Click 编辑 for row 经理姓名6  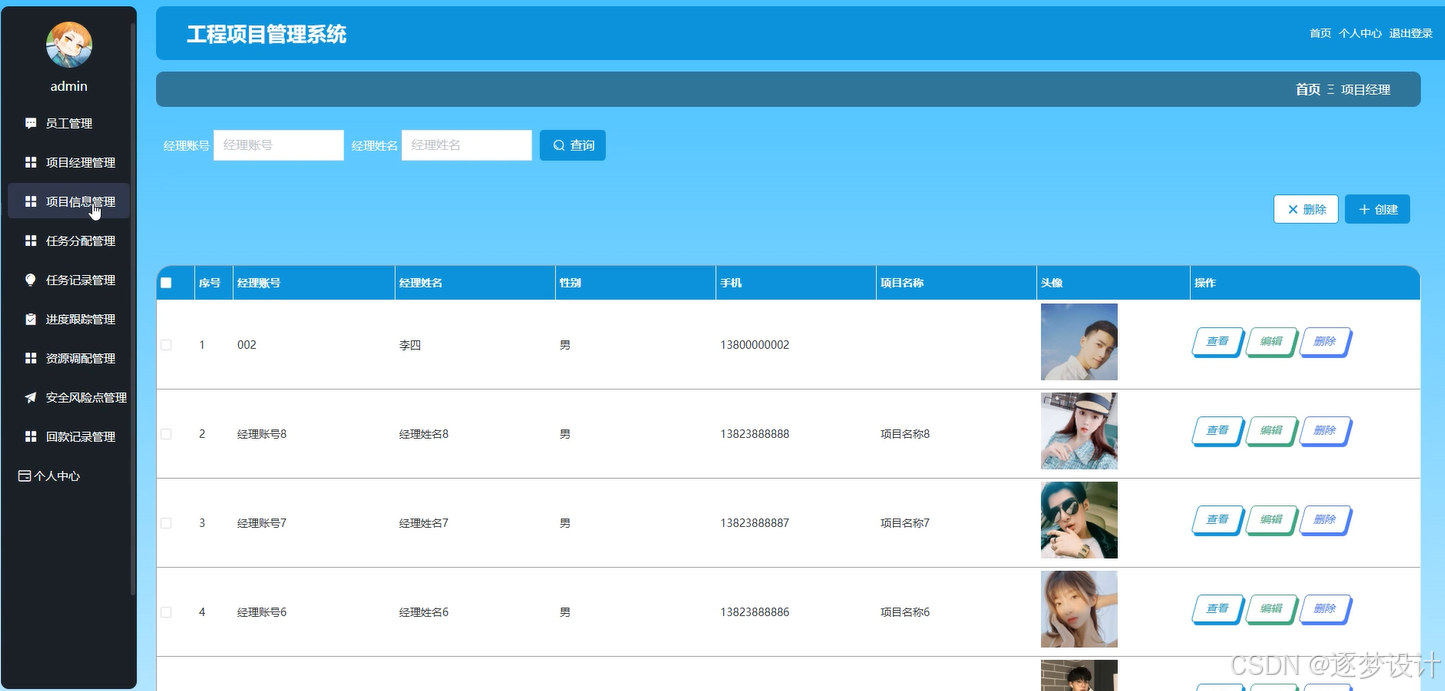click(x=1271, y=609)
